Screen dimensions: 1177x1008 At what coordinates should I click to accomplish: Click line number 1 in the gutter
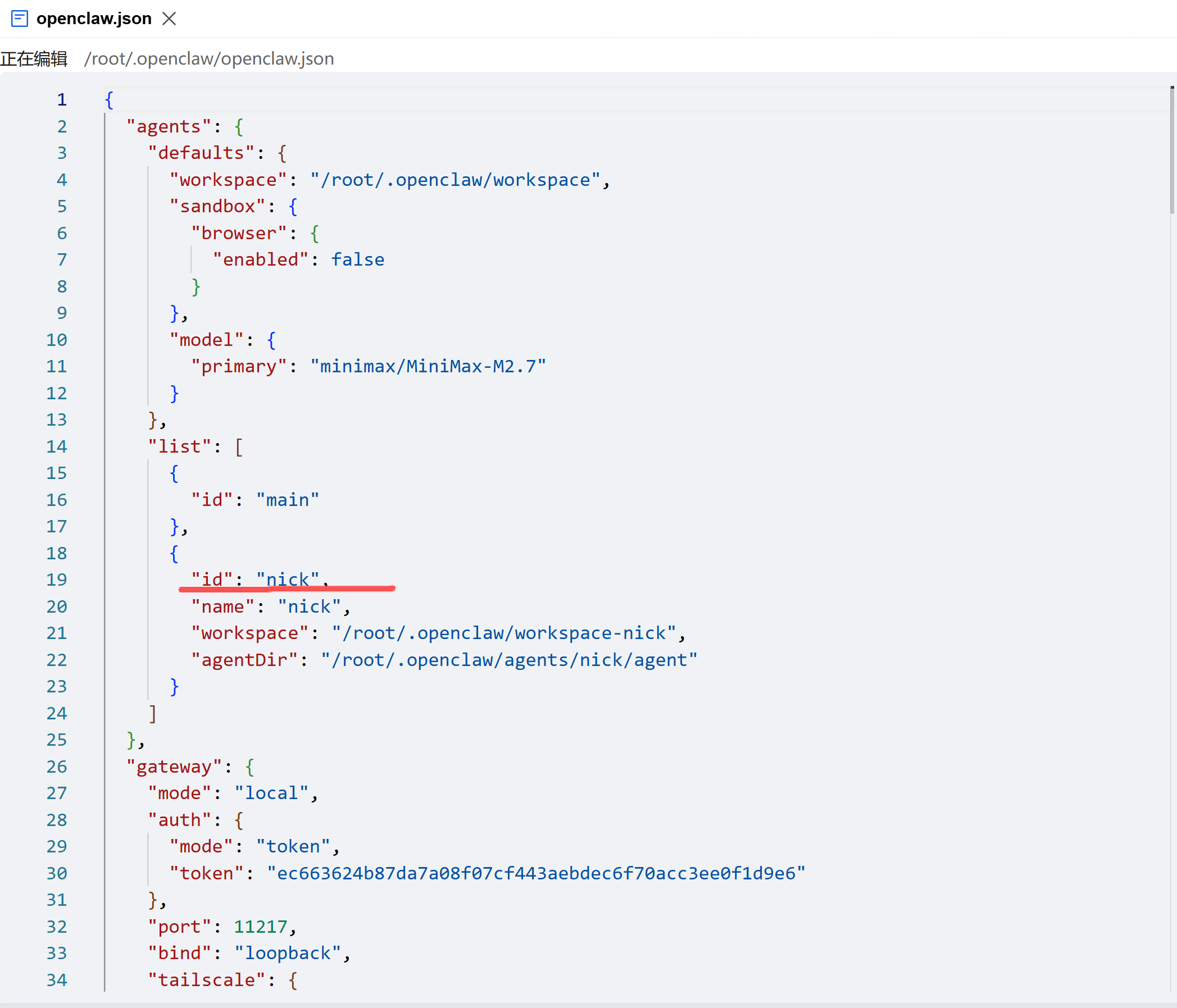pos(61,100)
